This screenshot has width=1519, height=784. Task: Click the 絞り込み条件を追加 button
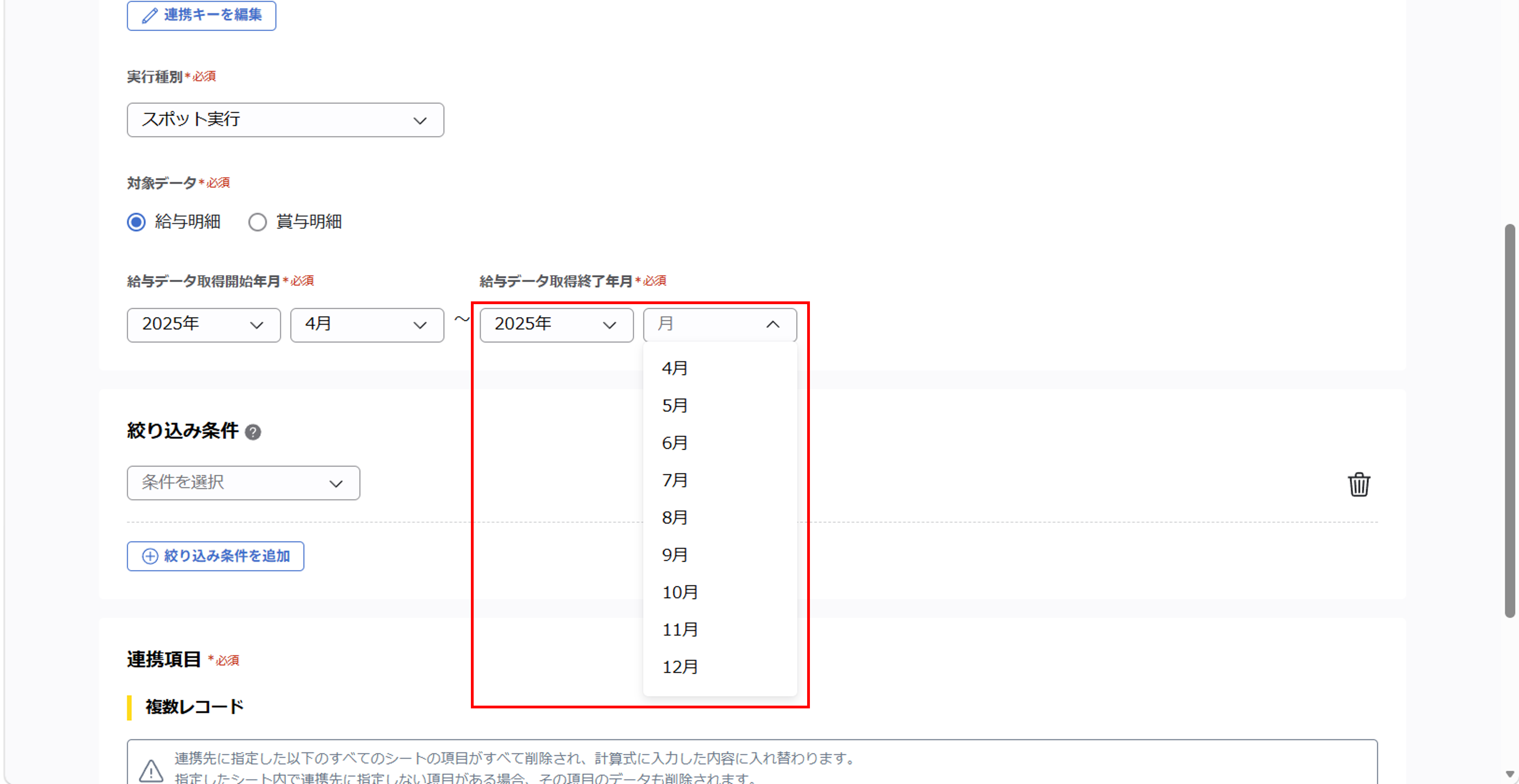point(215,556)
